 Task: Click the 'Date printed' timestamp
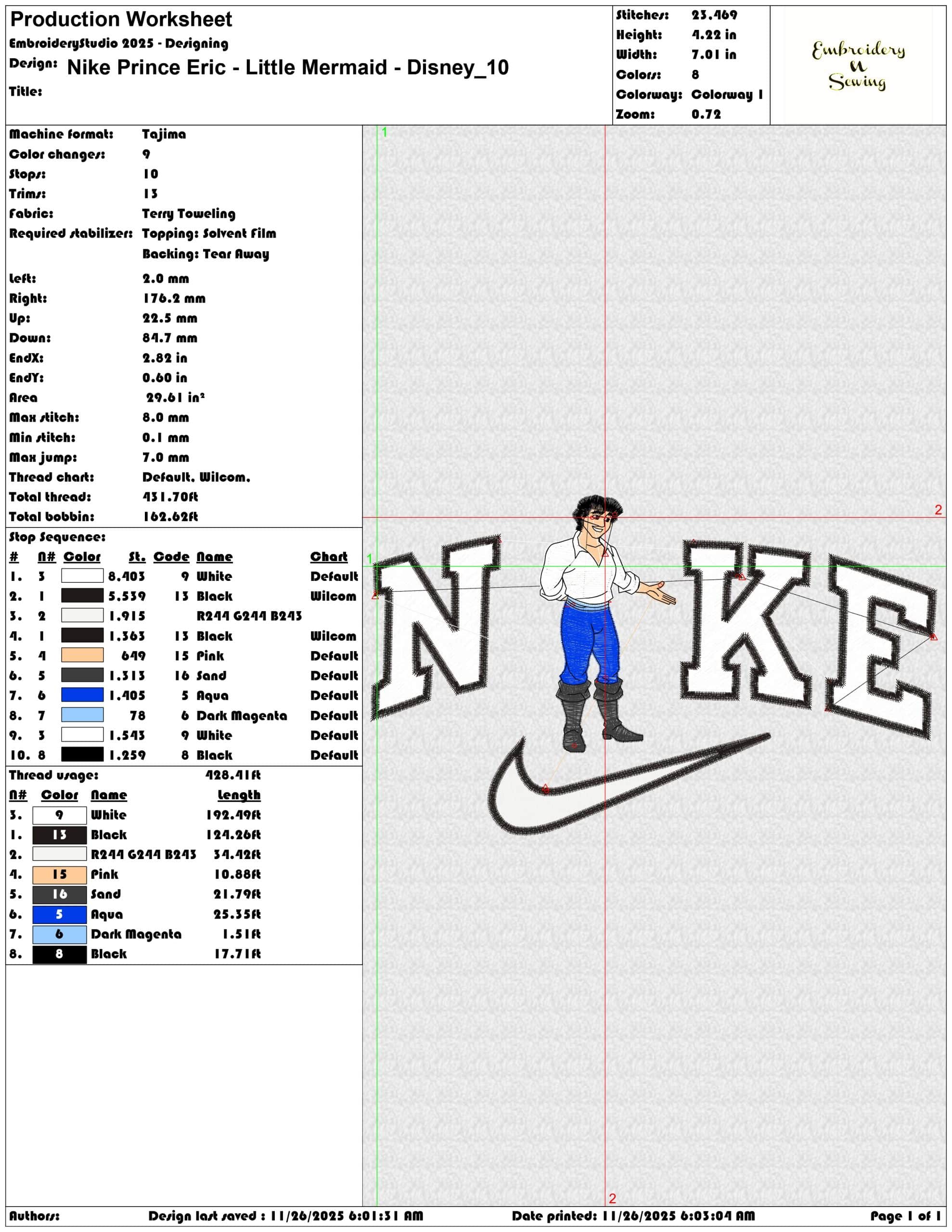click(x=633, y=1216)
